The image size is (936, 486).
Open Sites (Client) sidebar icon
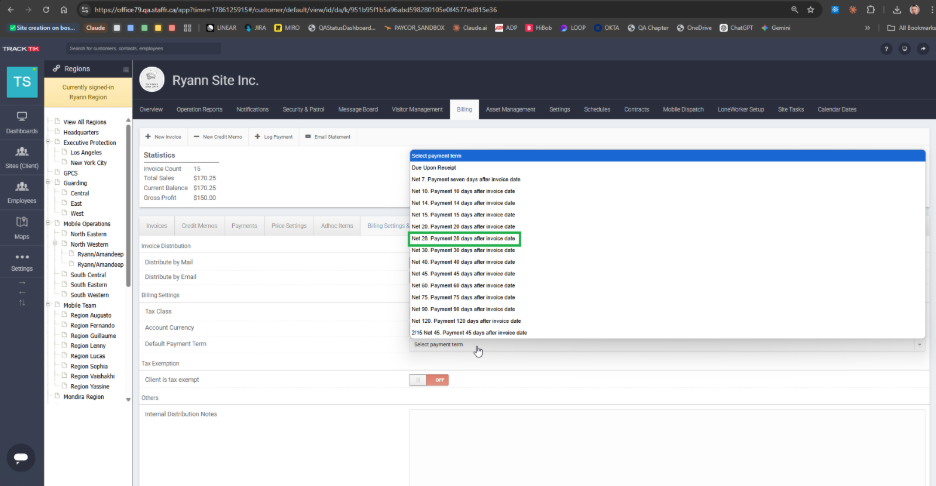tap(22, 158)
